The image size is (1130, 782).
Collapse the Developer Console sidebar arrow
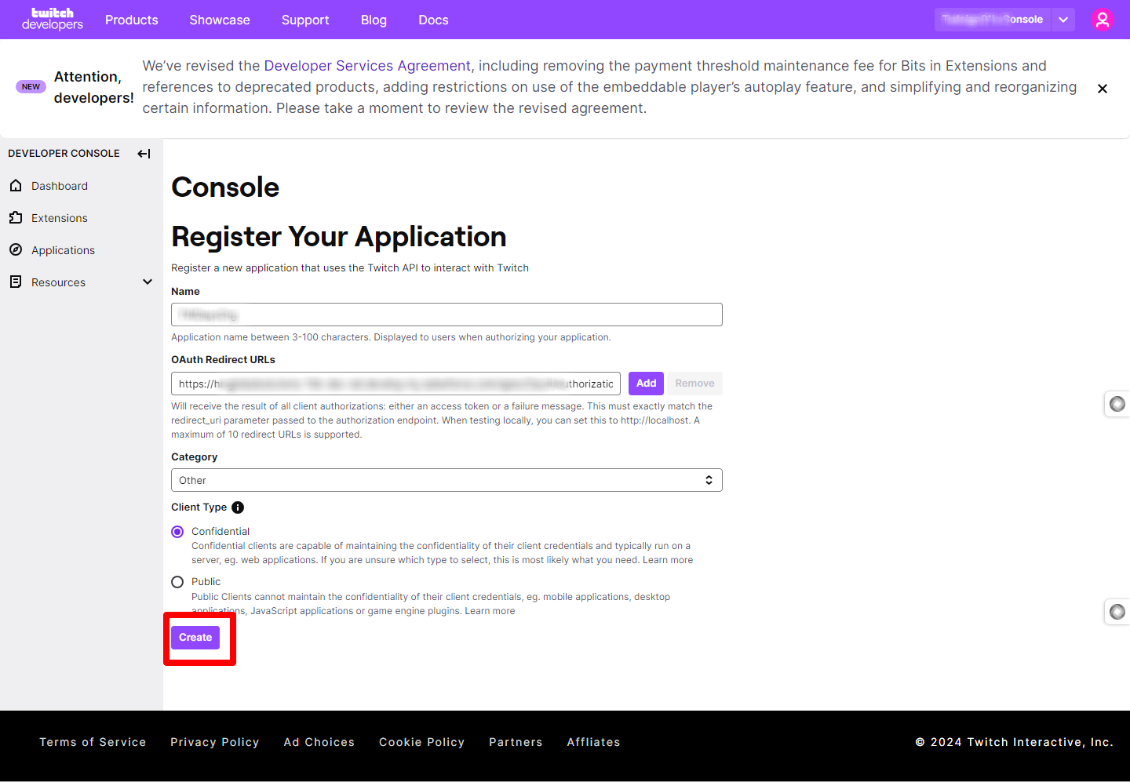[x=144, y=154]
